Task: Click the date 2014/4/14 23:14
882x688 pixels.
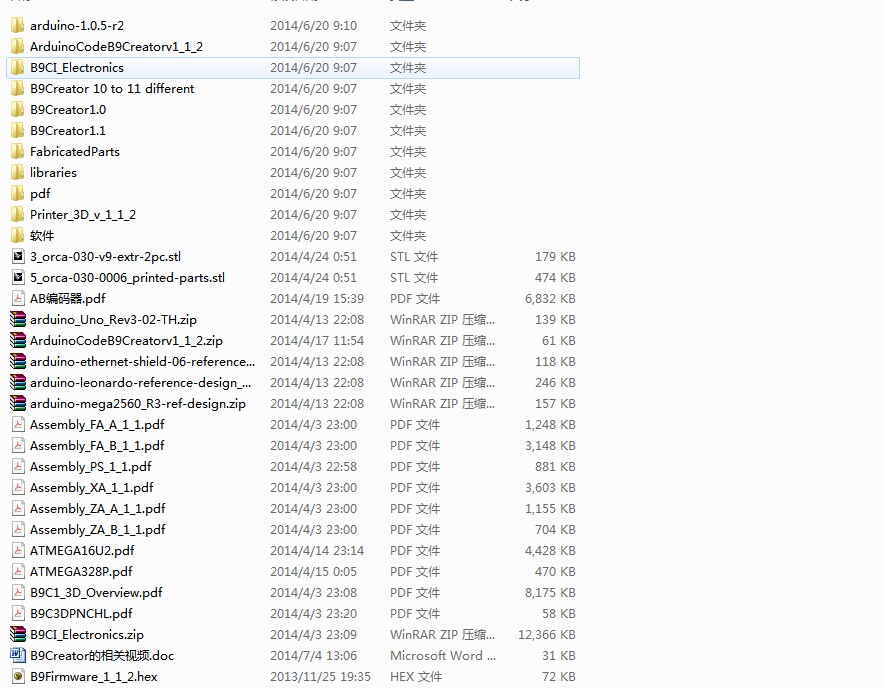Action: pos(317,550)
